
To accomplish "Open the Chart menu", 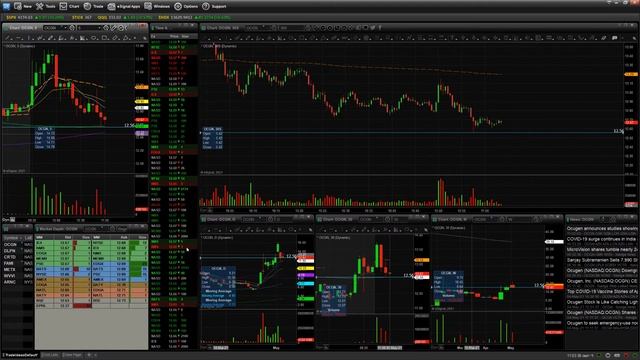I will click(x=69, y=6).
